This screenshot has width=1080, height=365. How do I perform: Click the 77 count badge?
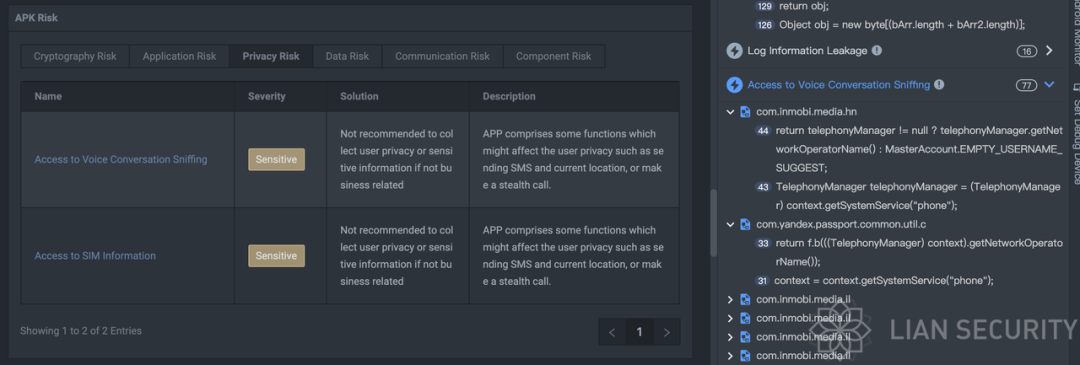[x=1026, y=85]
